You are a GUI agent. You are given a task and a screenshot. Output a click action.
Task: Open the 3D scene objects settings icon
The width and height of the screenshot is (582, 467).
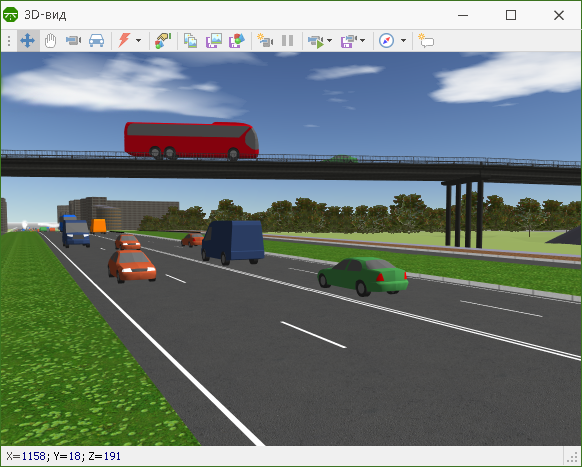coord(163,40)
